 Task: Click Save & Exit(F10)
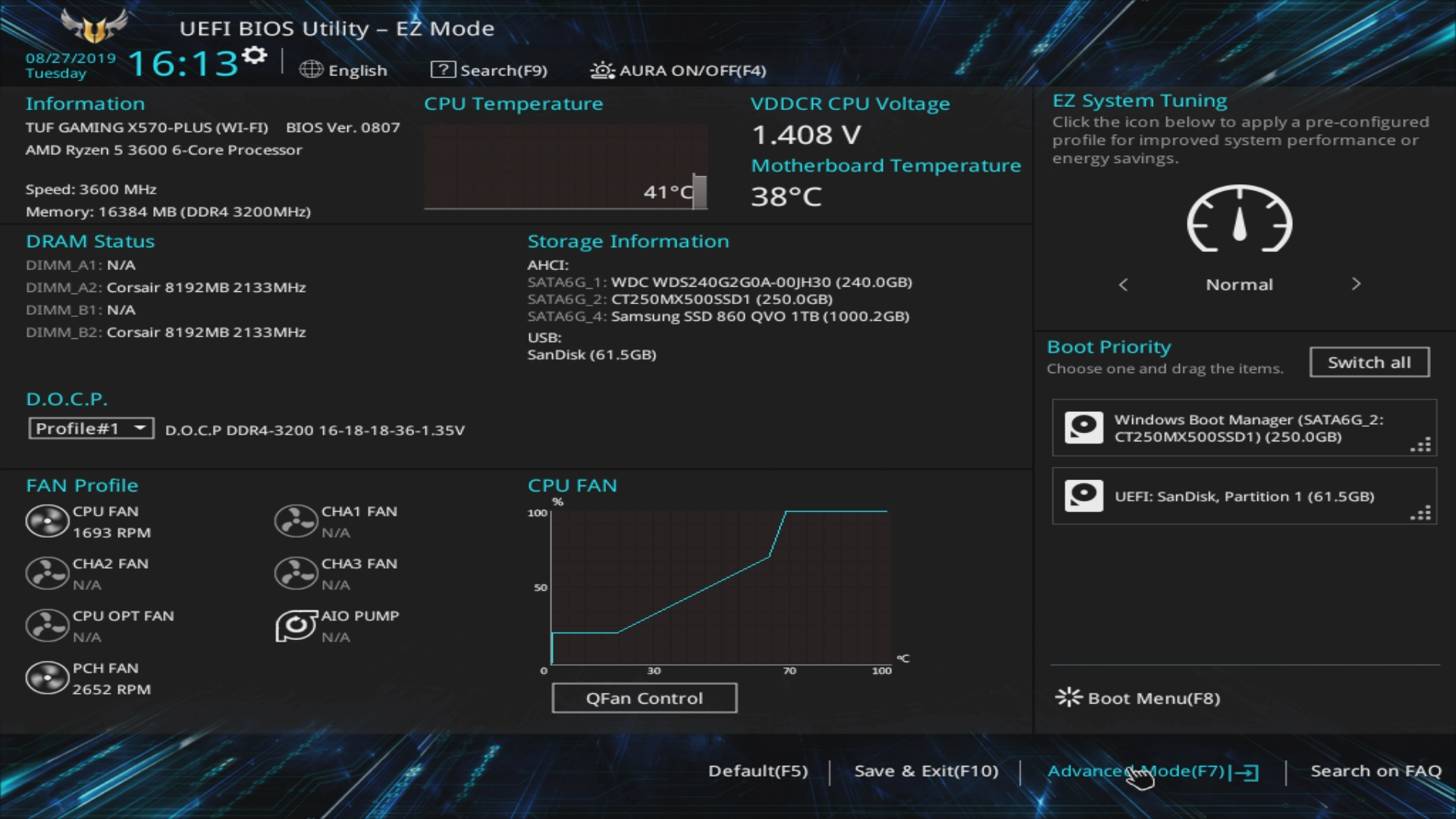coord(926,771)
